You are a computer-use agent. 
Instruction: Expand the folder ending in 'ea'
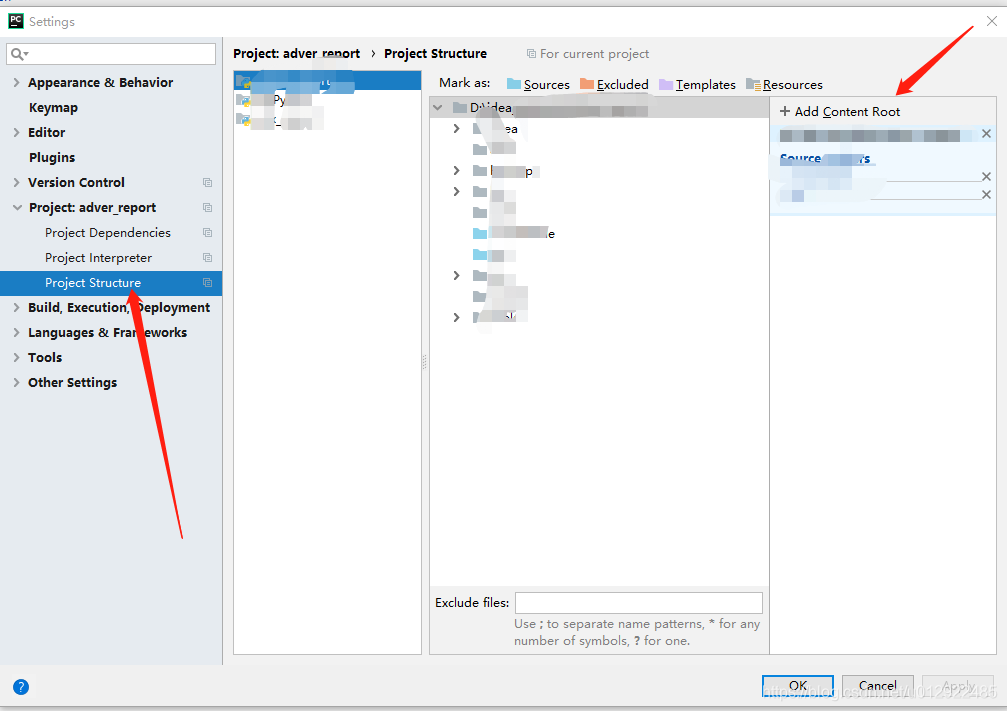pyautogui.click(x=457, y=128)
